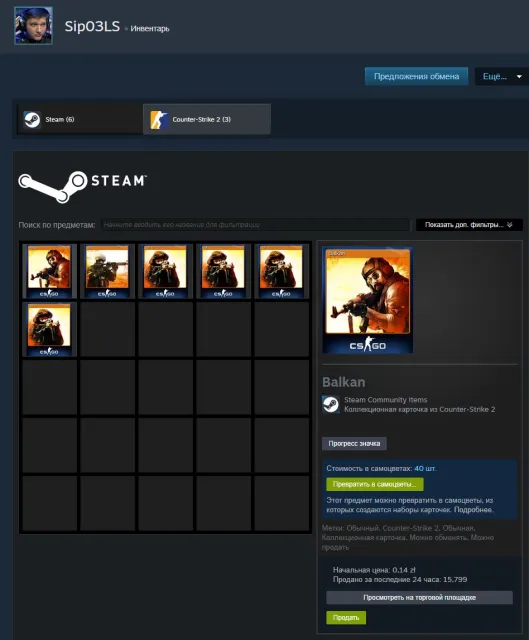Viewport: 529px width, 640px height.
Task: Click the Прогресс значка button
Action: [354, 444]
